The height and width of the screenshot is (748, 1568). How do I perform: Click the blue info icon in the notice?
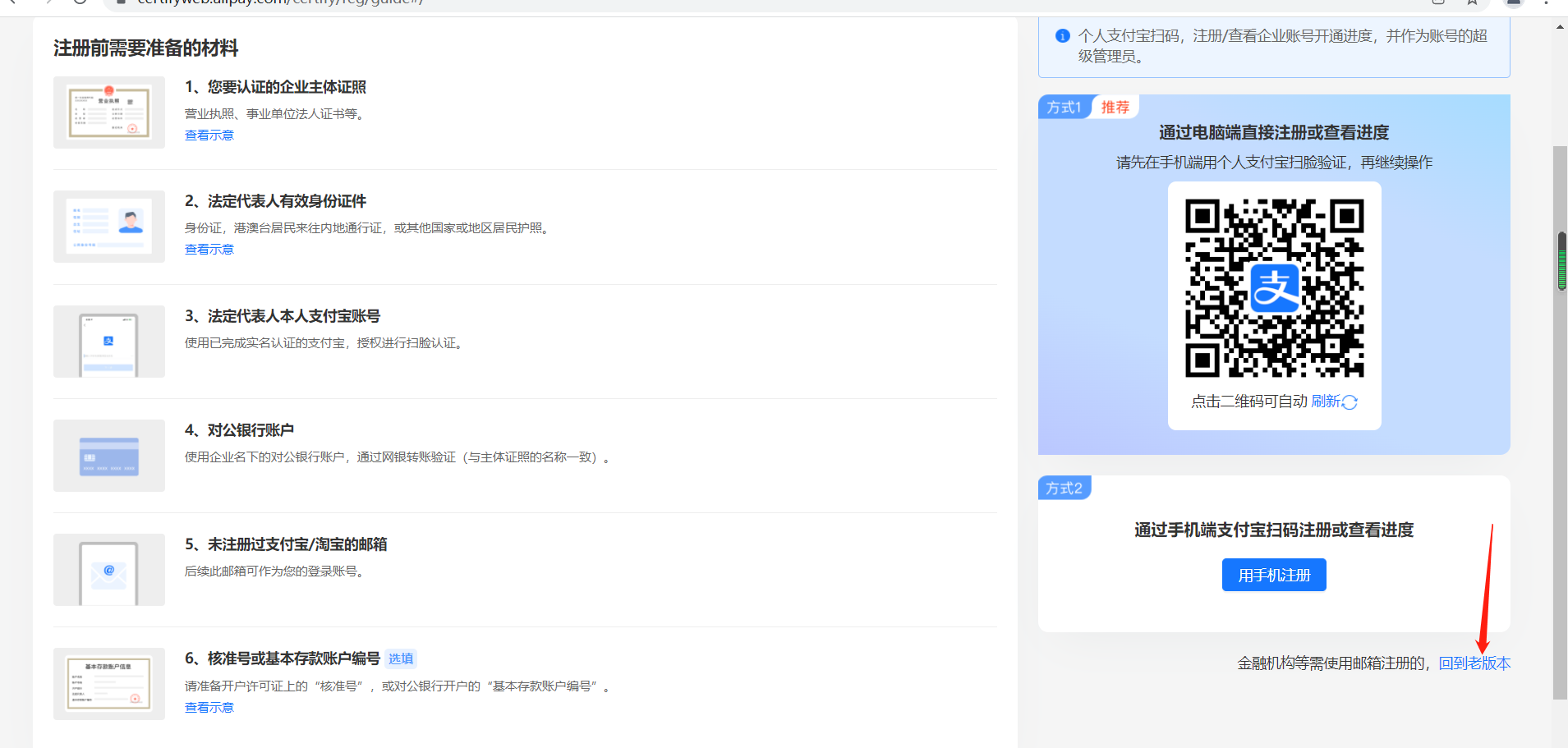click(1062, 36)
